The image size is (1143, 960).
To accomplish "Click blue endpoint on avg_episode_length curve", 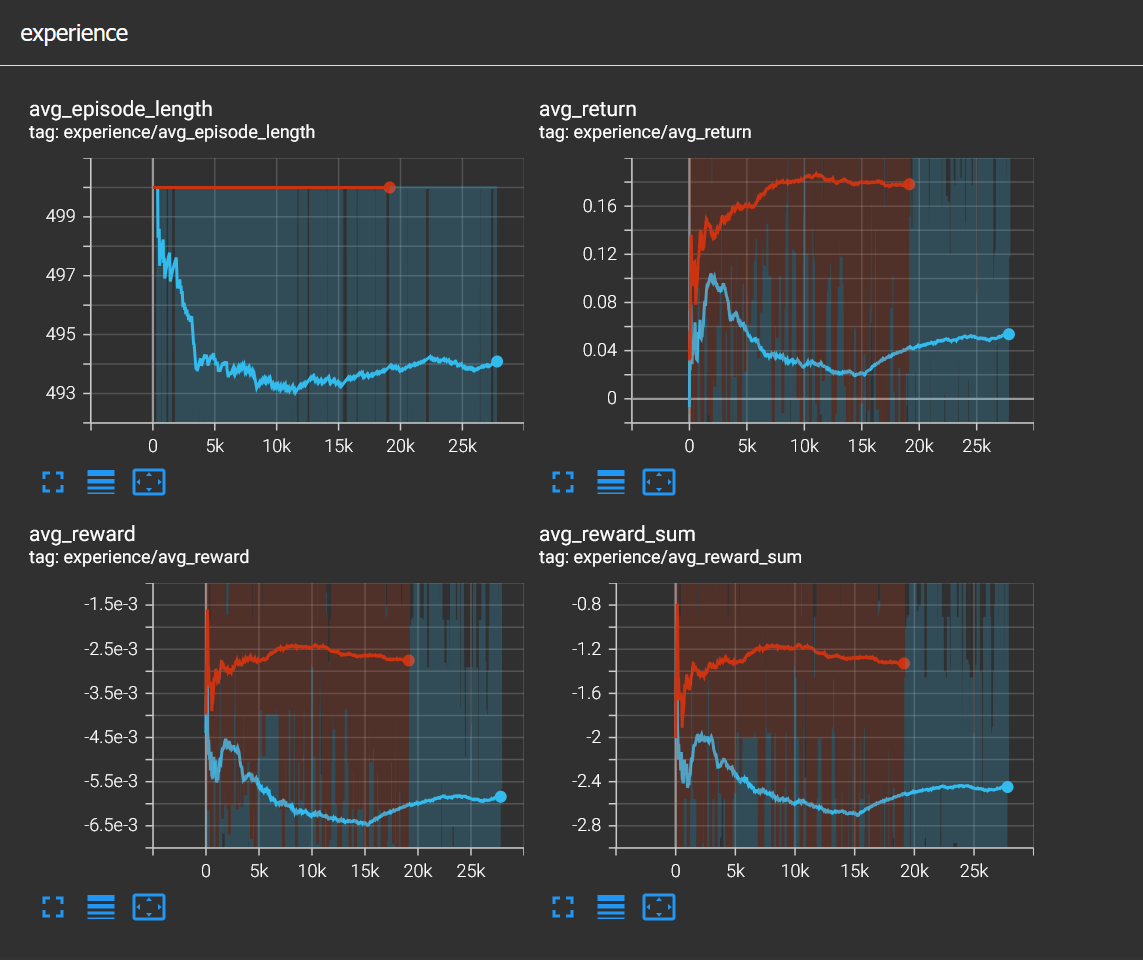I will click(497, 362).
